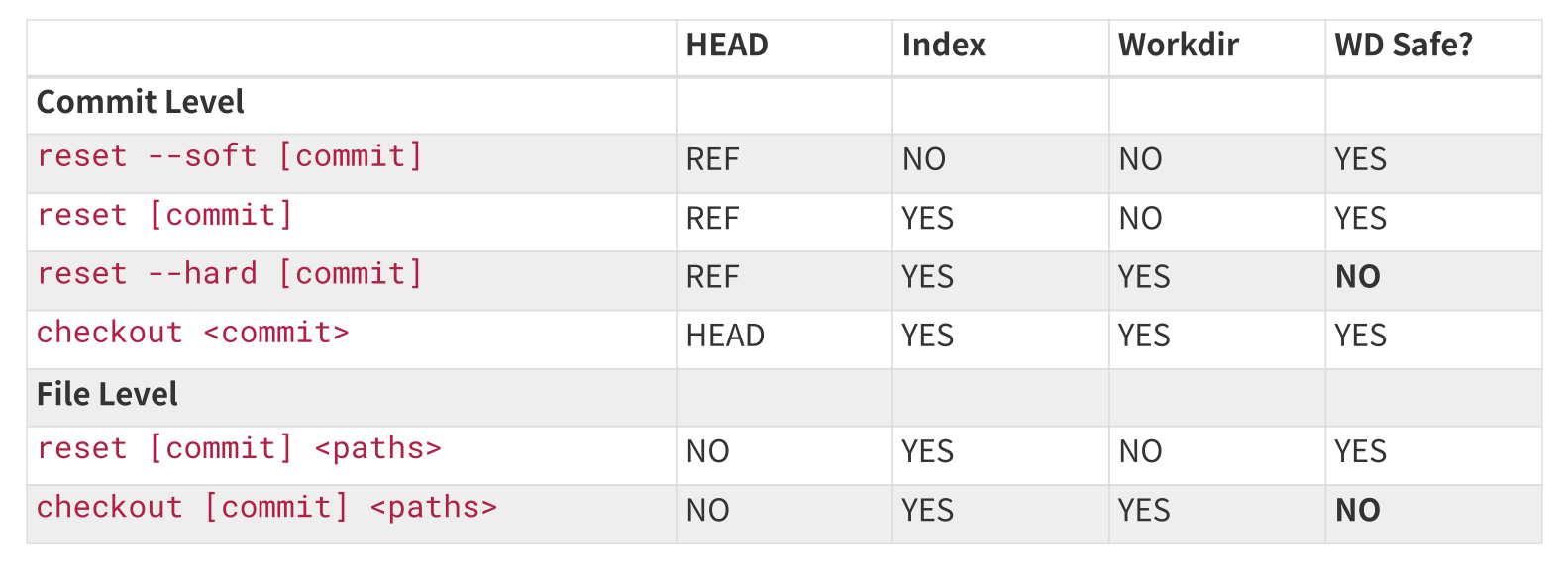Click bold NO in checkout [commit] <paths> row

point(1357,511)
